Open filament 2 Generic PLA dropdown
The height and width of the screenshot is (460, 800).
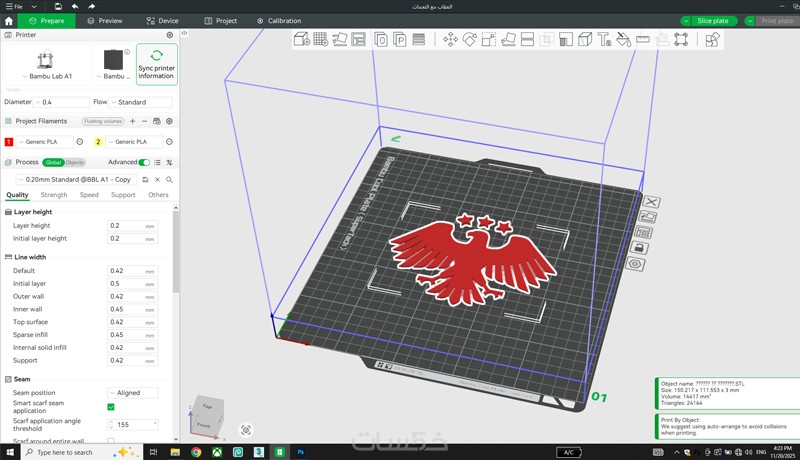tap(134, 142)
